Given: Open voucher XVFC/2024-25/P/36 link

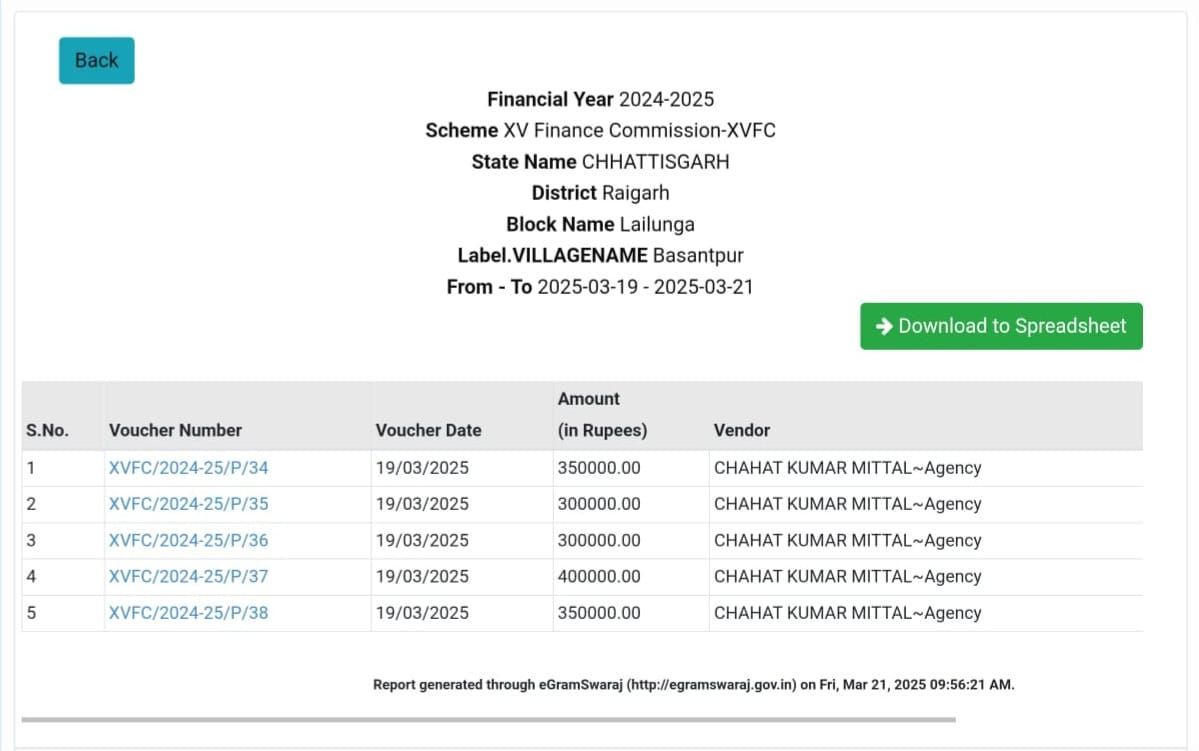Looking at the screenshot, I should [x=188, y=540].
